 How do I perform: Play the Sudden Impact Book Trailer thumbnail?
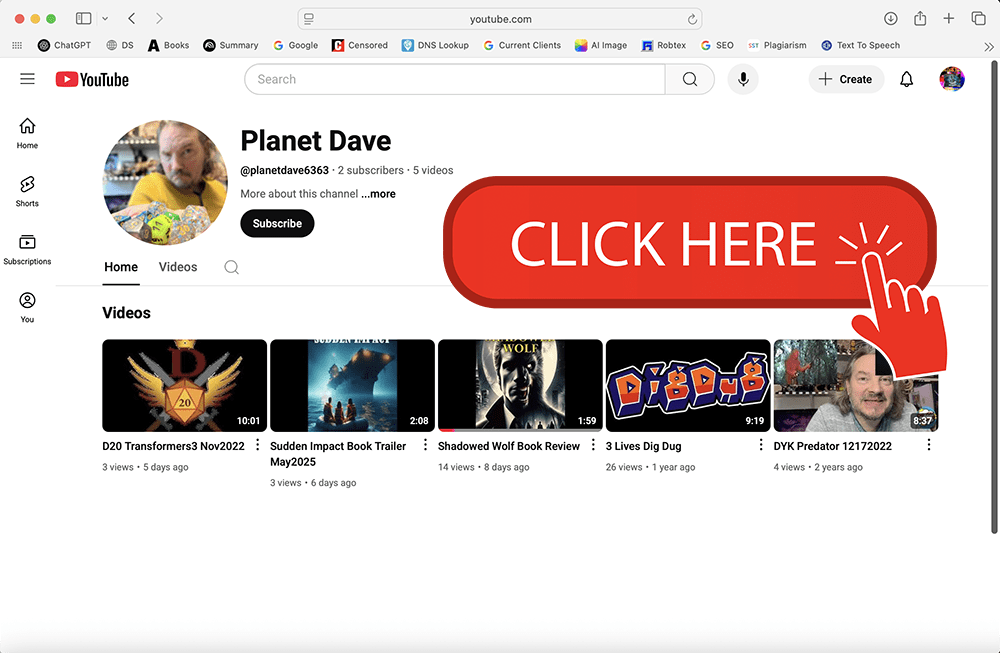(x=352, y=385)
